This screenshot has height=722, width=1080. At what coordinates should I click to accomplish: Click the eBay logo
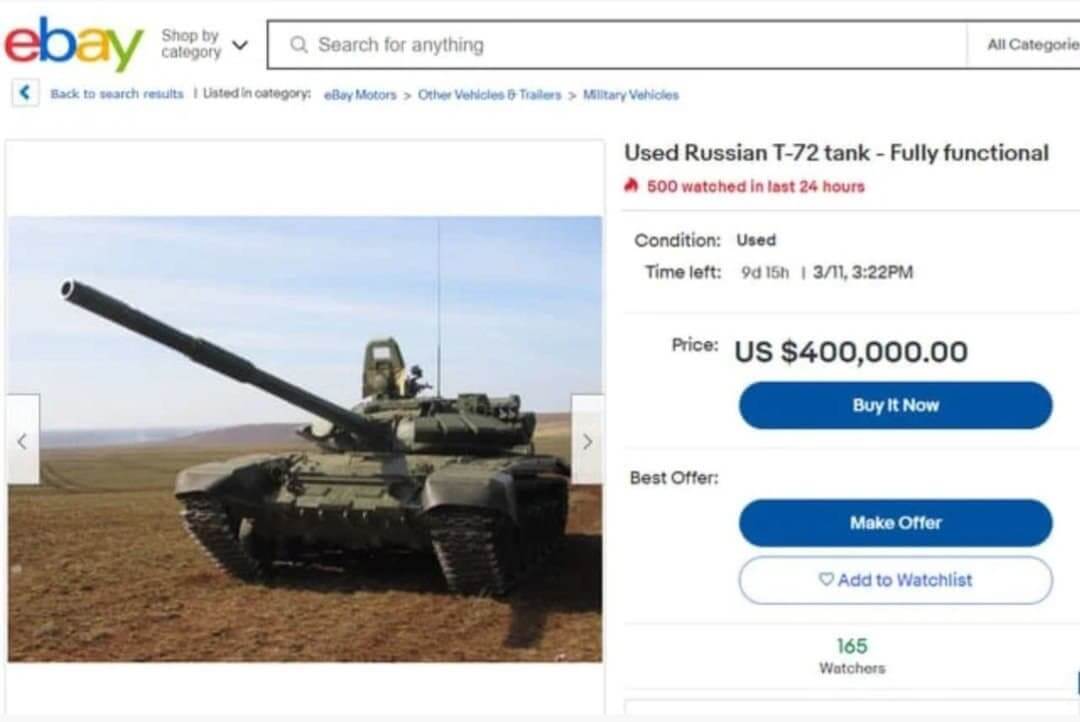pos(74,44)
